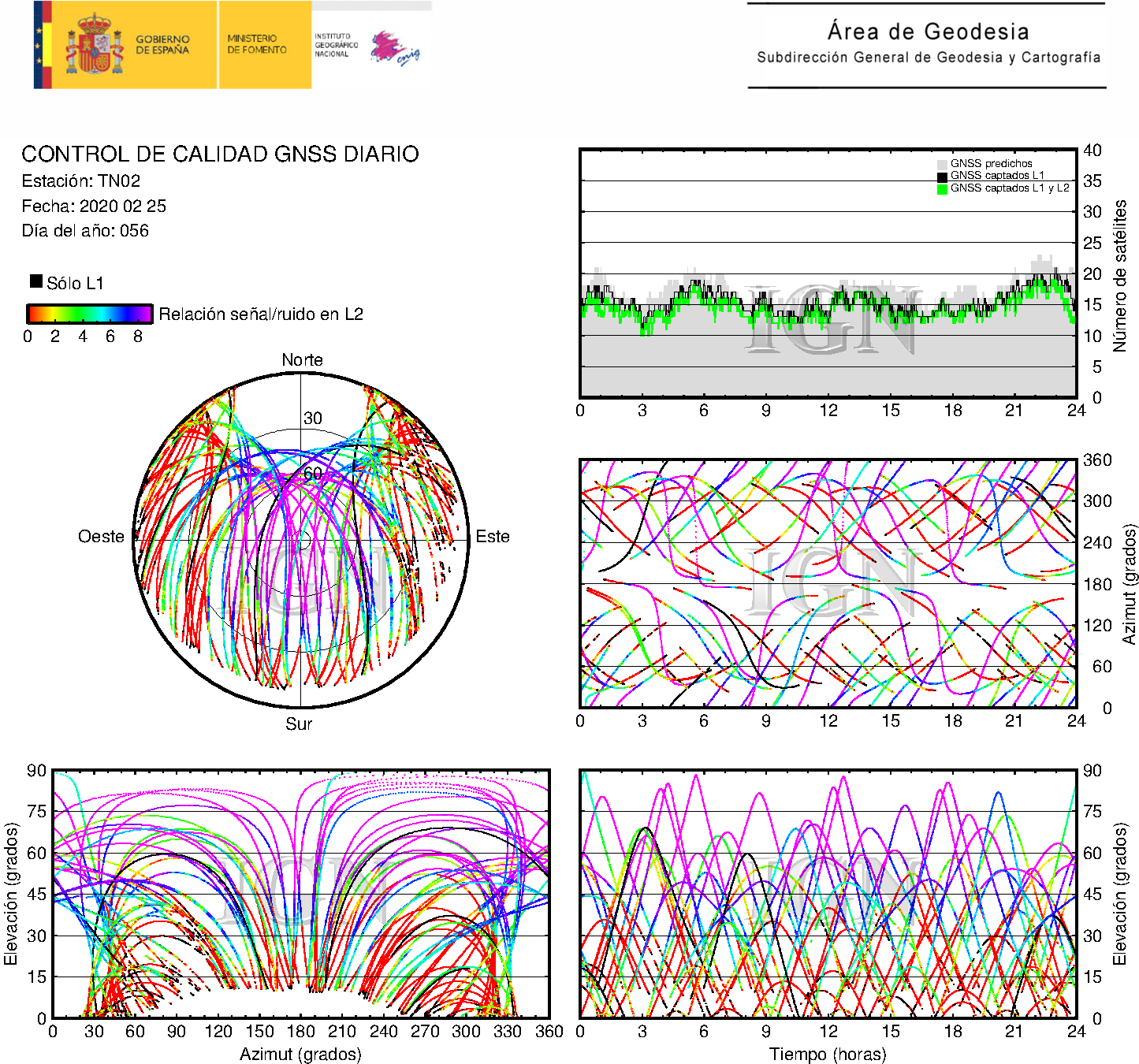Click the green GNSS captados L1 y L2 marker

(x=942, y=189)
